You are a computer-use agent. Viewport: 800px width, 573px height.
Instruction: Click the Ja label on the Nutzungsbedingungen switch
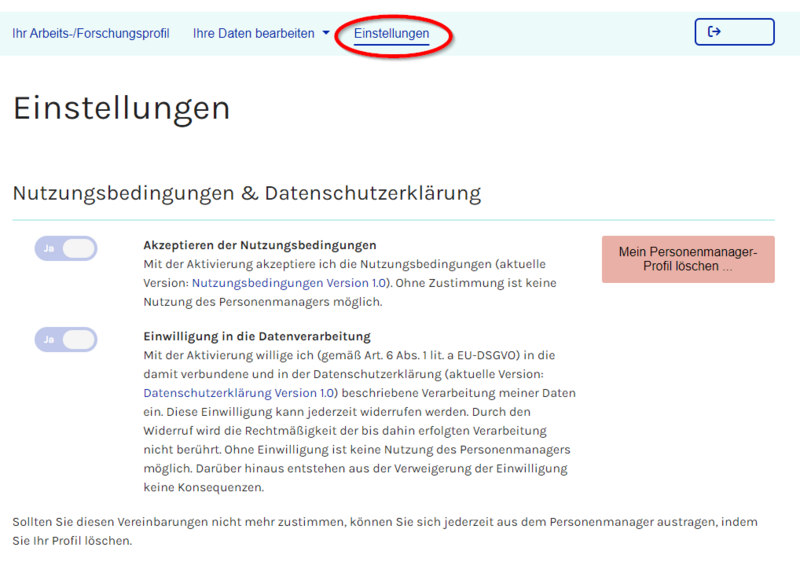coord(48,249)
